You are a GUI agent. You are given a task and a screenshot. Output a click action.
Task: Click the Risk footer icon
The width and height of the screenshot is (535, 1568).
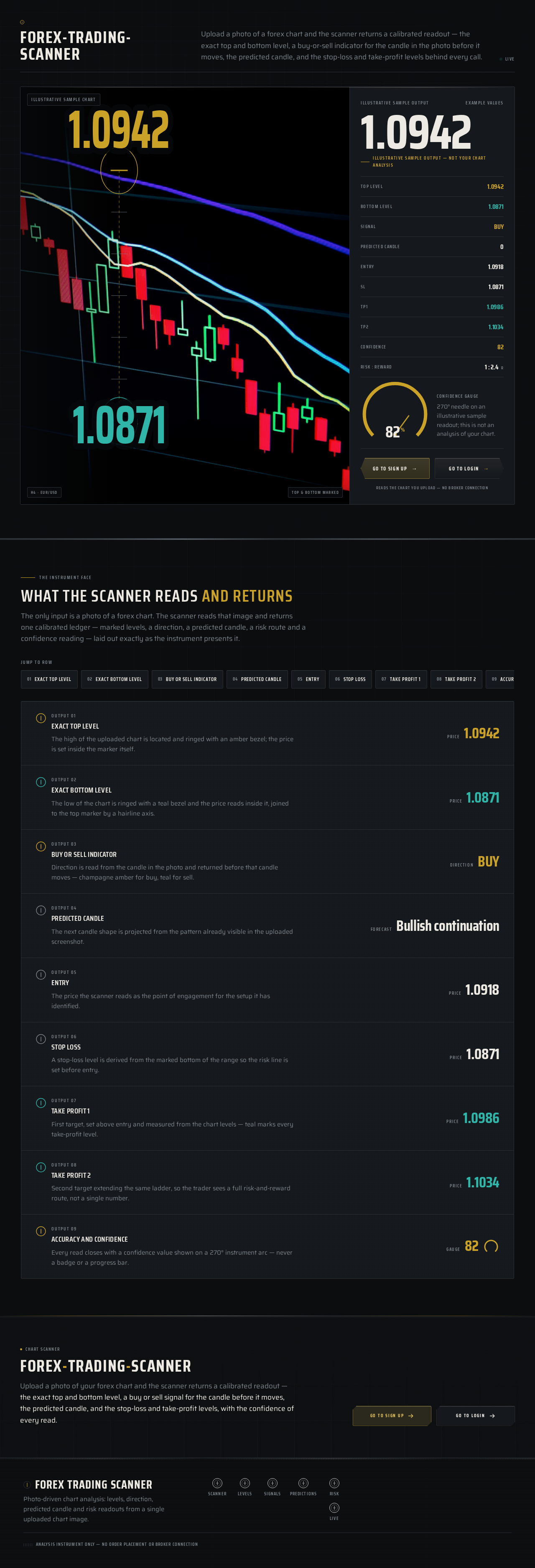[334, 1483]
